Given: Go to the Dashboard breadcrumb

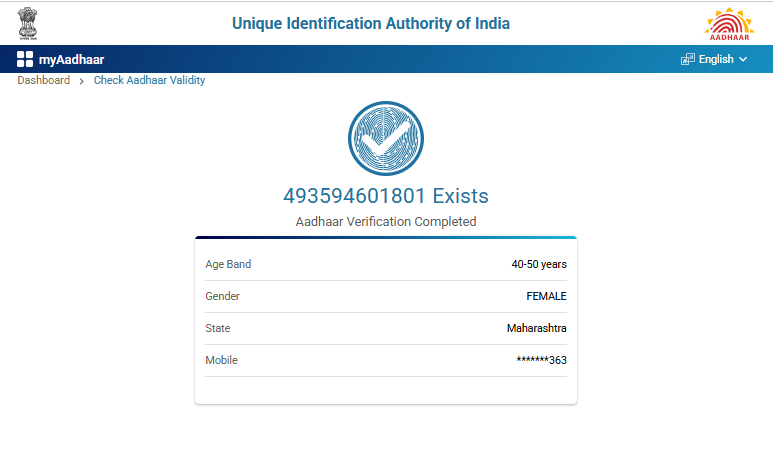Looking at the screenshot, I should [43, 80].
